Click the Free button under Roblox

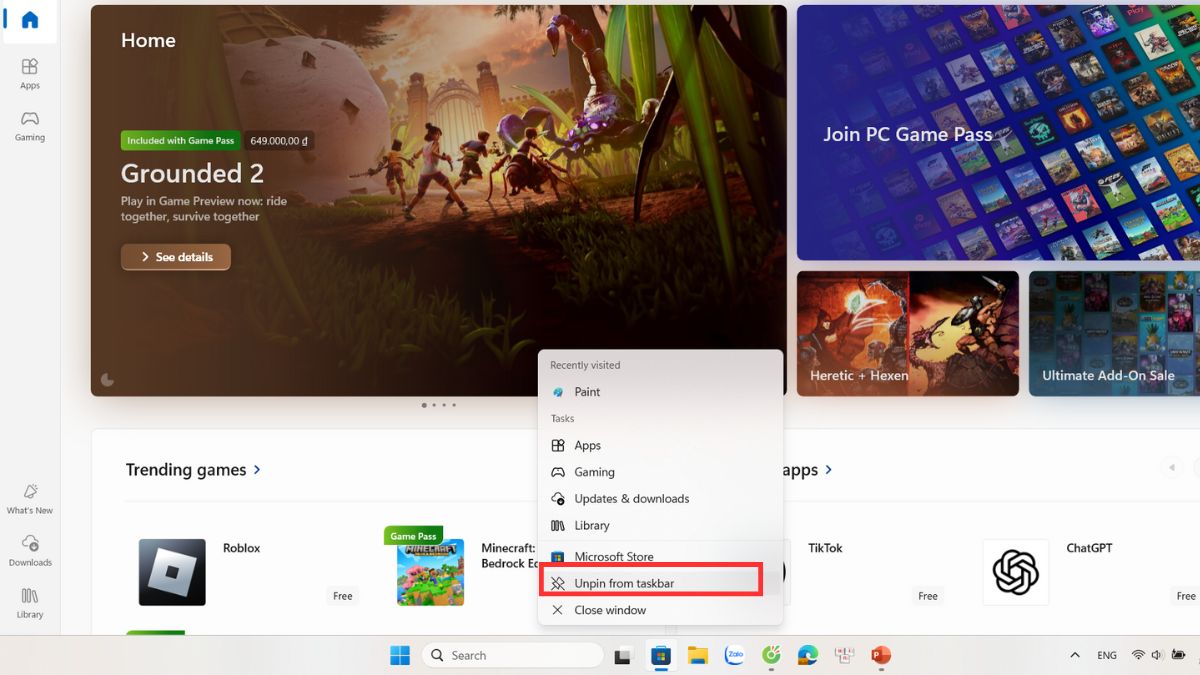pyautogui.click(x=343, y=596)
